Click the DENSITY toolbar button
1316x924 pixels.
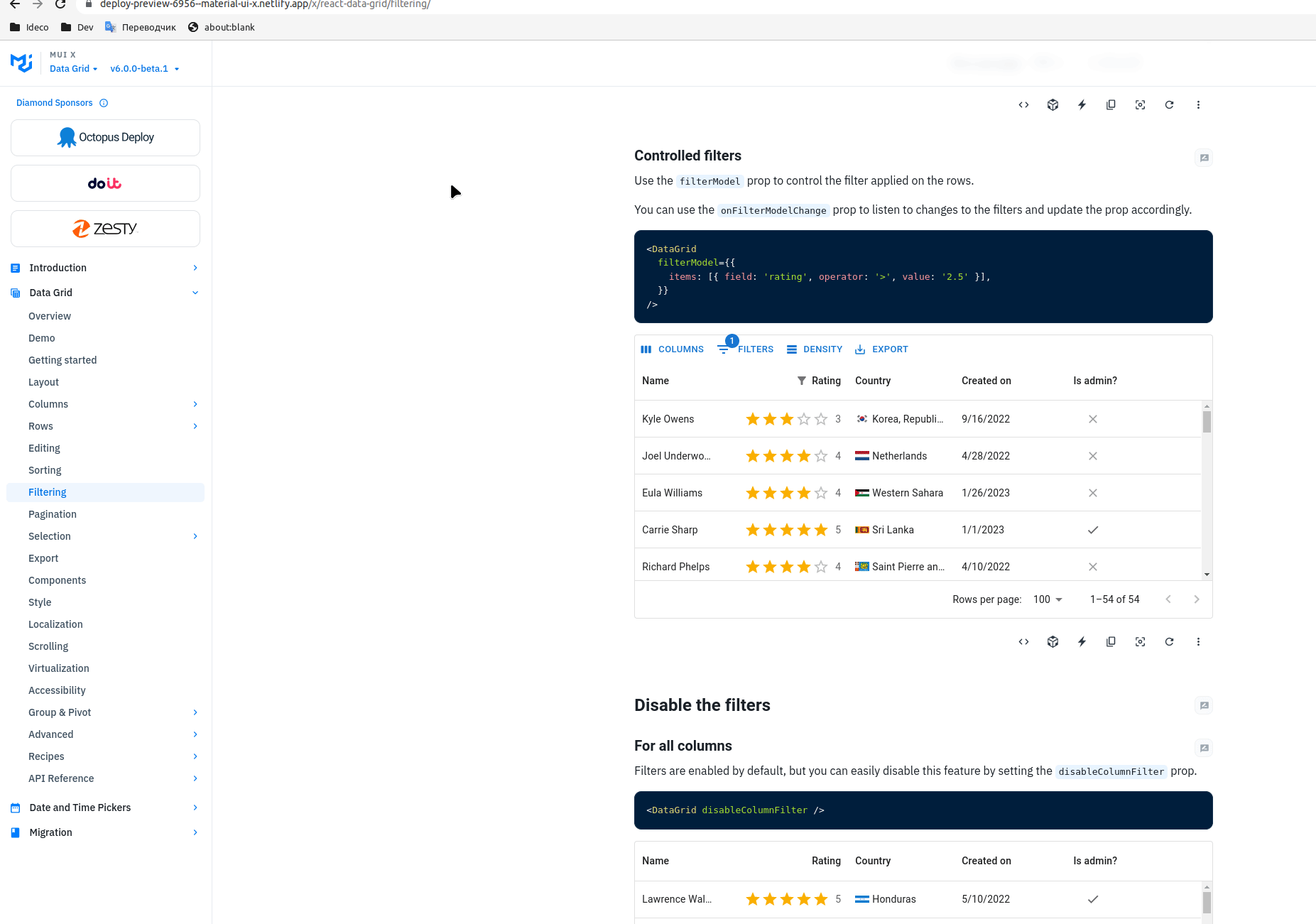tap(814, 349)
